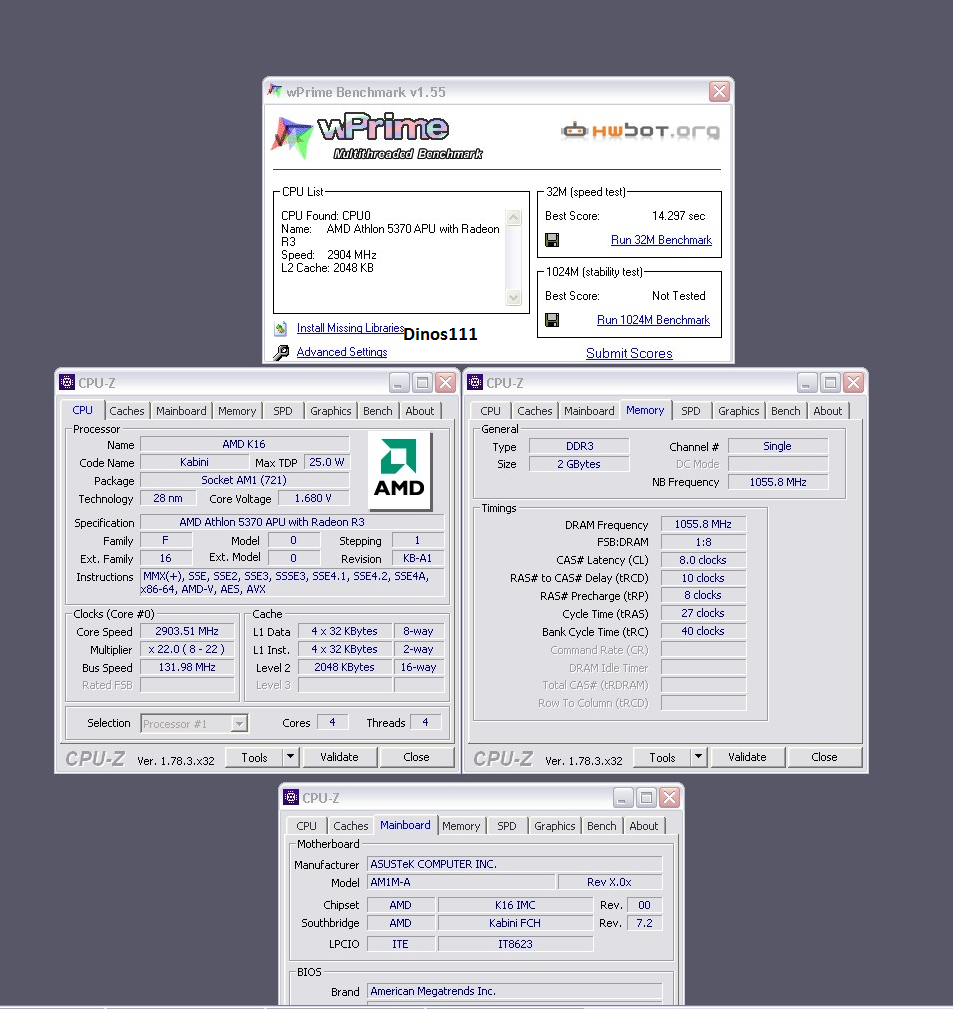This screenshot has width=953, height=1009.
Task: Click Validate in the CPU window
Action: click(x=339, y=757)
